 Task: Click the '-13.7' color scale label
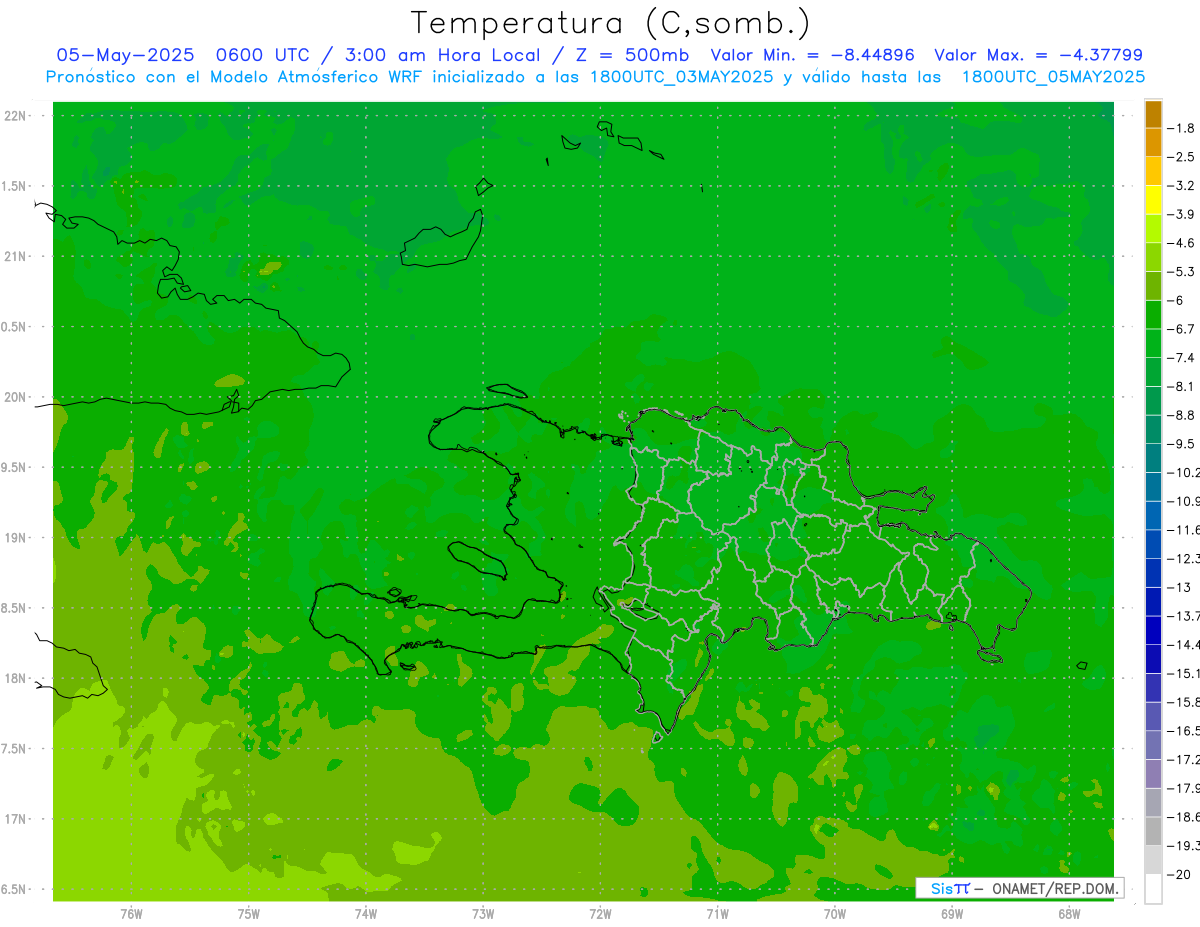coord(1184,616)
